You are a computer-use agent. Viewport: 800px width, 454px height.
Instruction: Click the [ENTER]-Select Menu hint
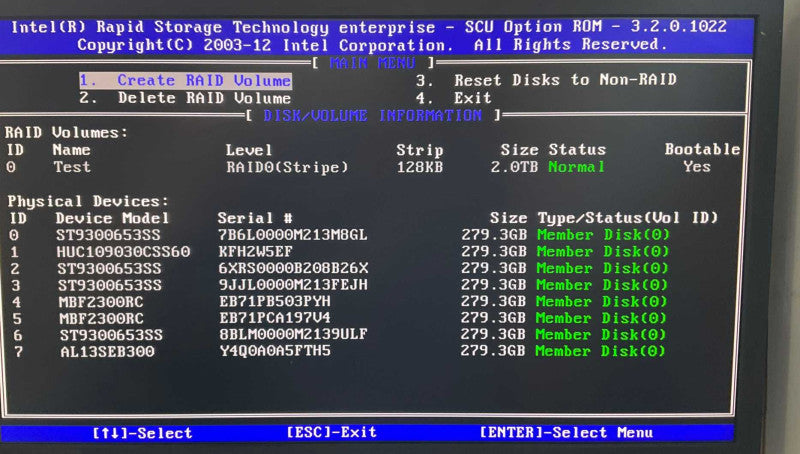coord(566,433)
